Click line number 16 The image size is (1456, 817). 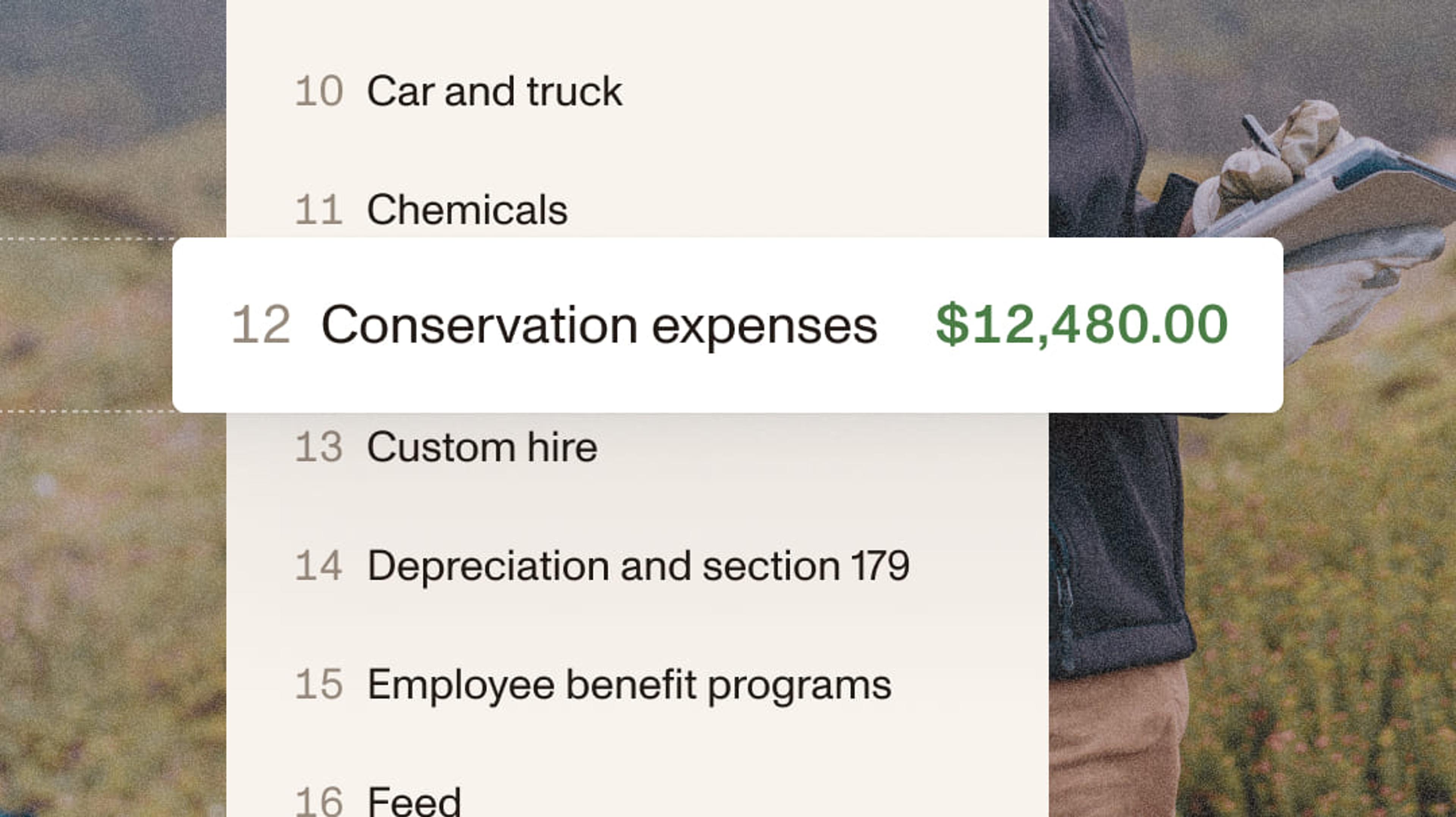[319, 801]
